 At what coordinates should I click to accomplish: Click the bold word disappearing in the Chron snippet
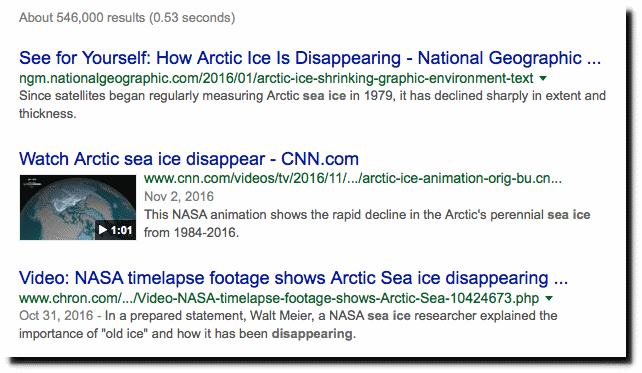[312, 334]
